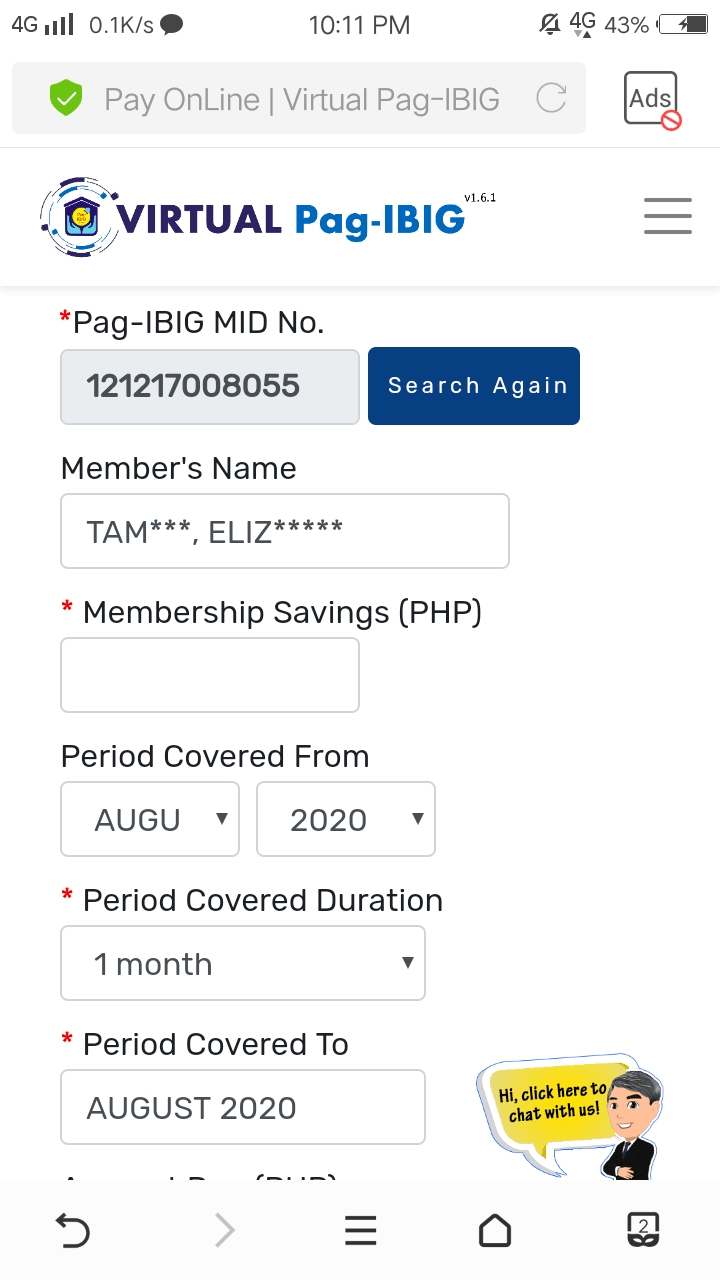720x1280 pixels.
Task: Tap the browser forward arrow
Action: (x=225, y=1231)
